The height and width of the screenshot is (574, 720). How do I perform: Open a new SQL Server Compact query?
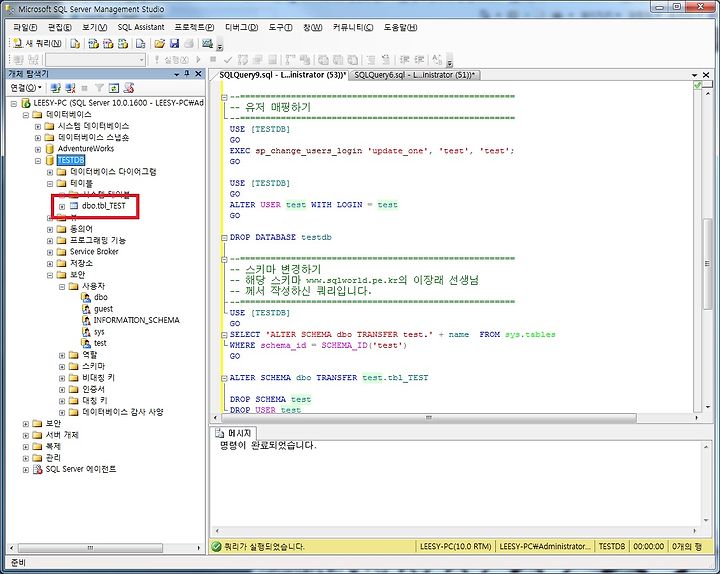141,44
